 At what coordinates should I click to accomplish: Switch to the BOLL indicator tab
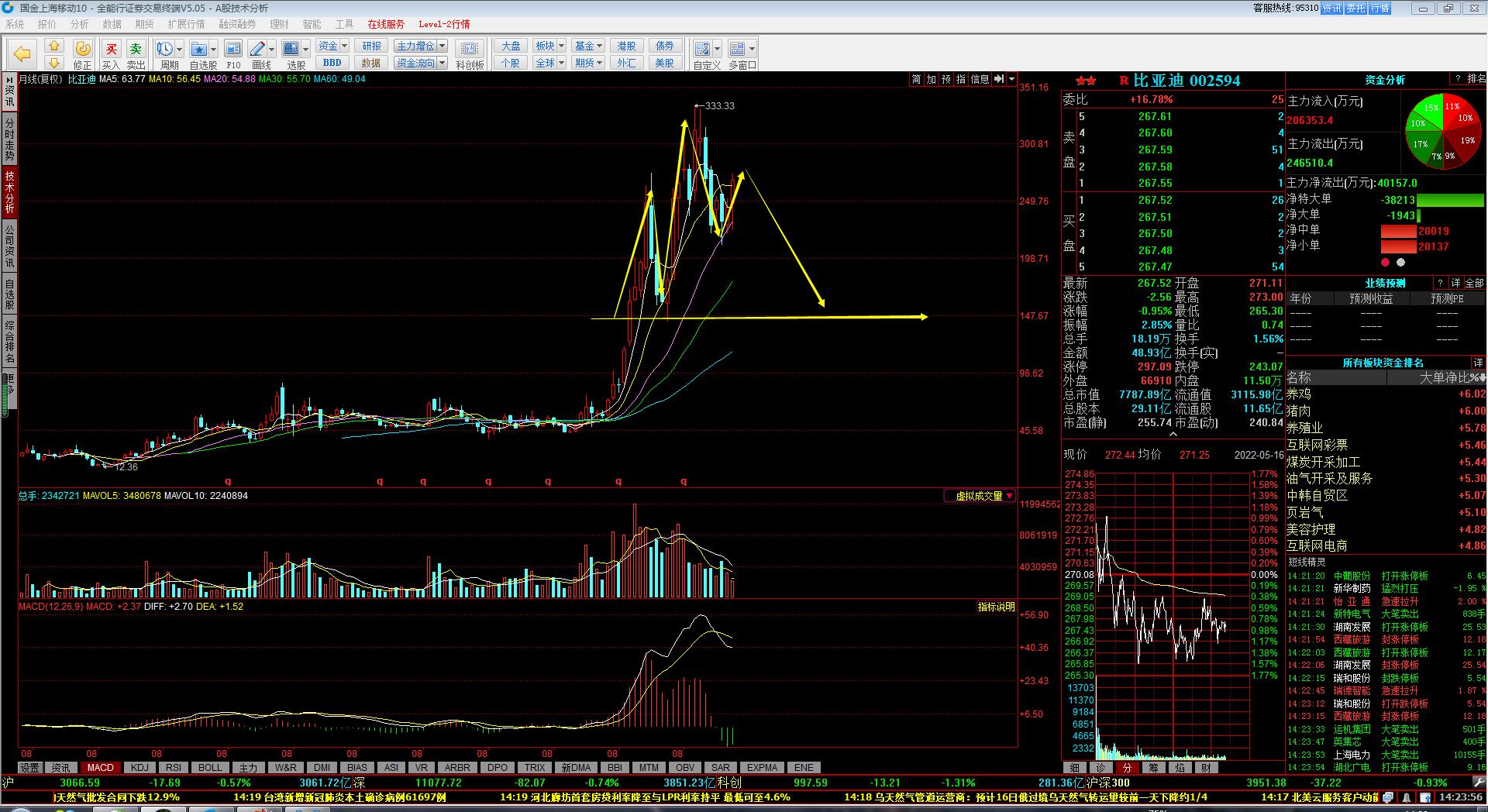[x=210, y=768]
